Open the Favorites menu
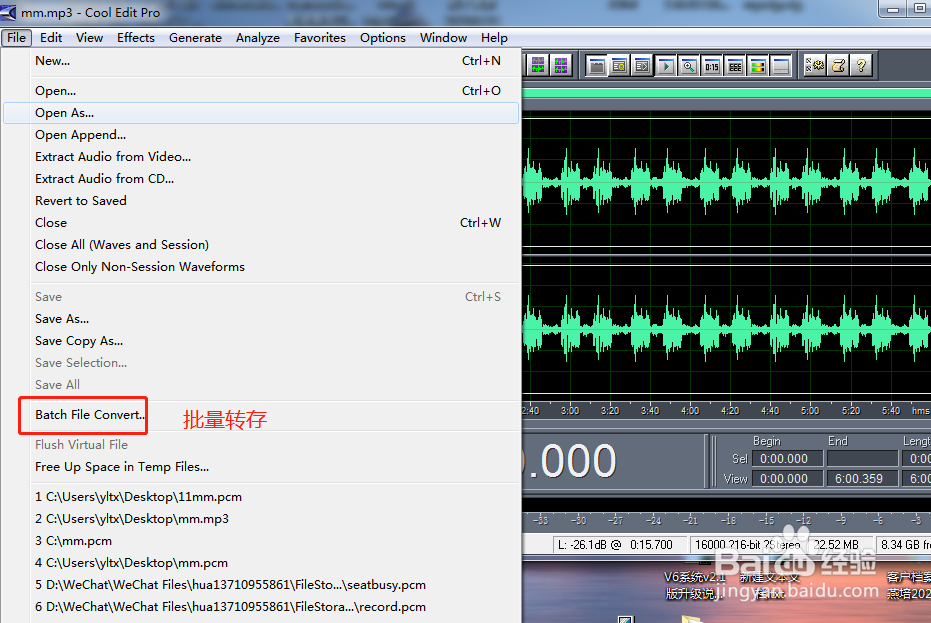Image resolution: width=931 pixels, height=623 pixels. click(320, 38)
